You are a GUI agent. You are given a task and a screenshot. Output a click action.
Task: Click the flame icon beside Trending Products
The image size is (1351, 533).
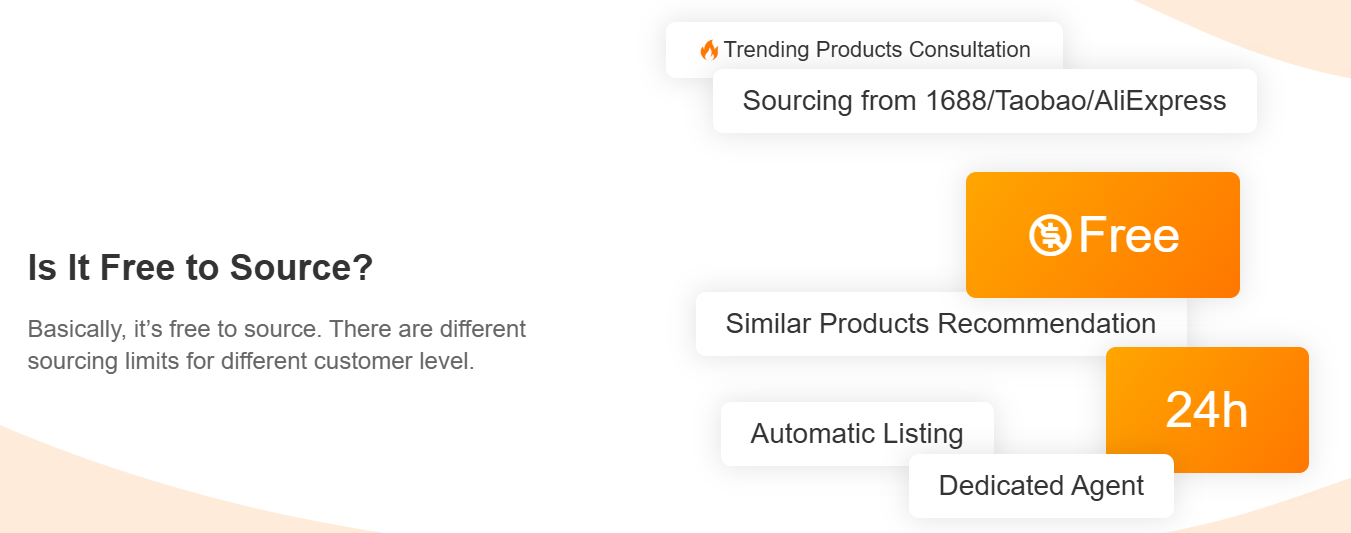(x=709, y=50)
